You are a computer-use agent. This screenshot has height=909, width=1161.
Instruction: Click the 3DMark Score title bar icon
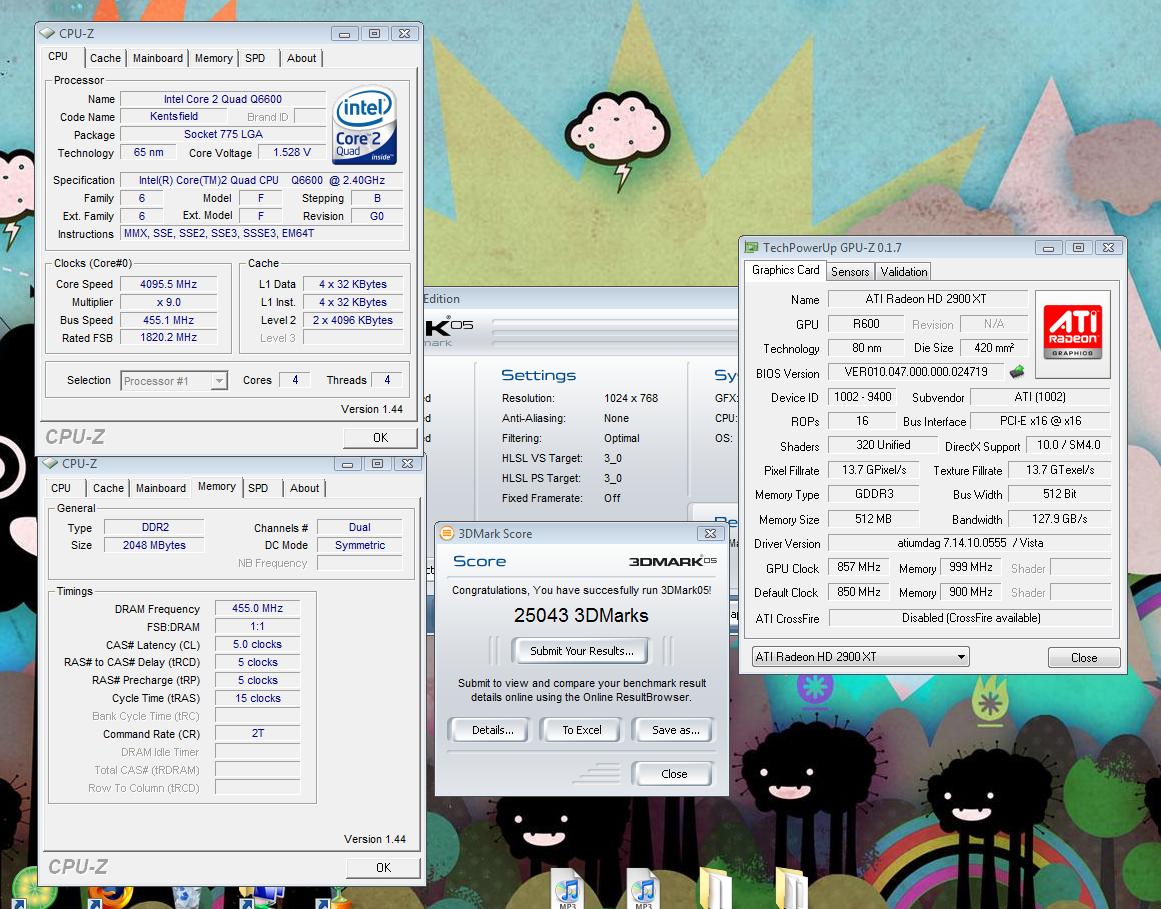[447, 533]
